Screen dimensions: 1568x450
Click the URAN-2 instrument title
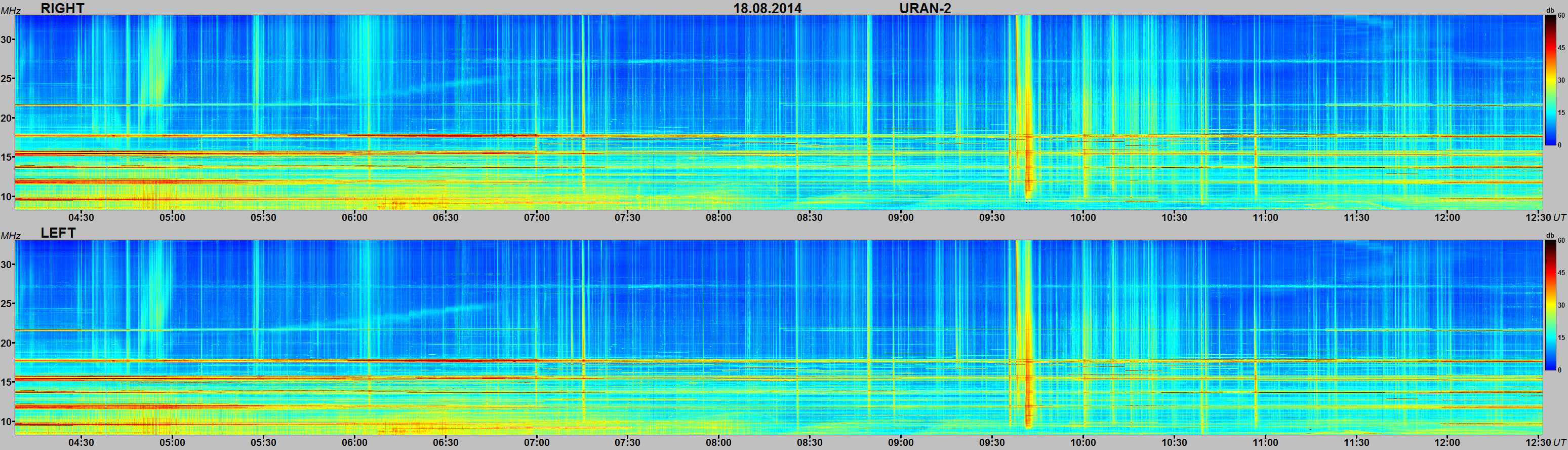click(925, 8)
